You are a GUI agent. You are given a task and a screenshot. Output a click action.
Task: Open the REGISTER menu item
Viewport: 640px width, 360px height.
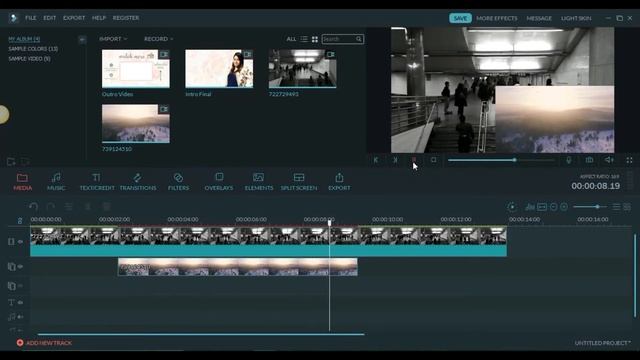coord(126,18)
